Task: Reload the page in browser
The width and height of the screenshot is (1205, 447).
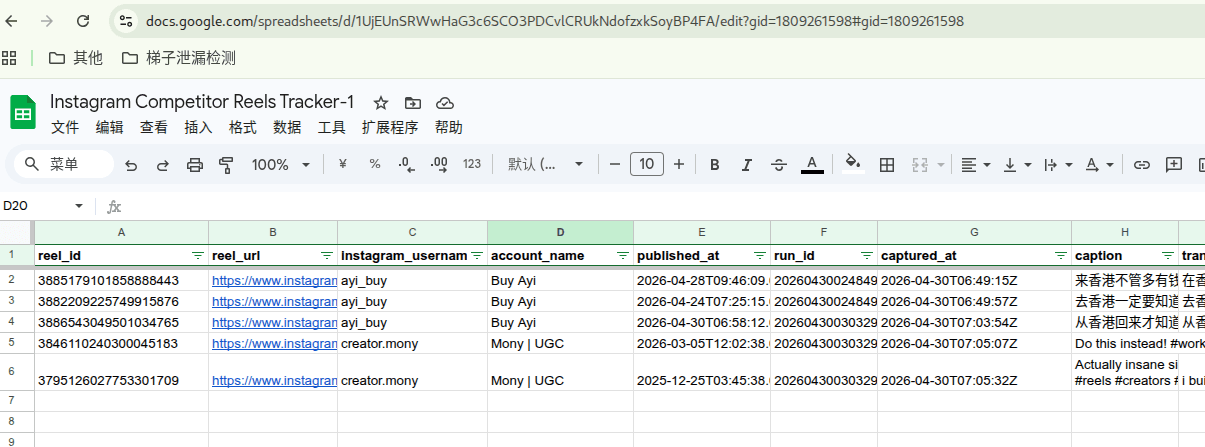Action: (x=82, y=20)
